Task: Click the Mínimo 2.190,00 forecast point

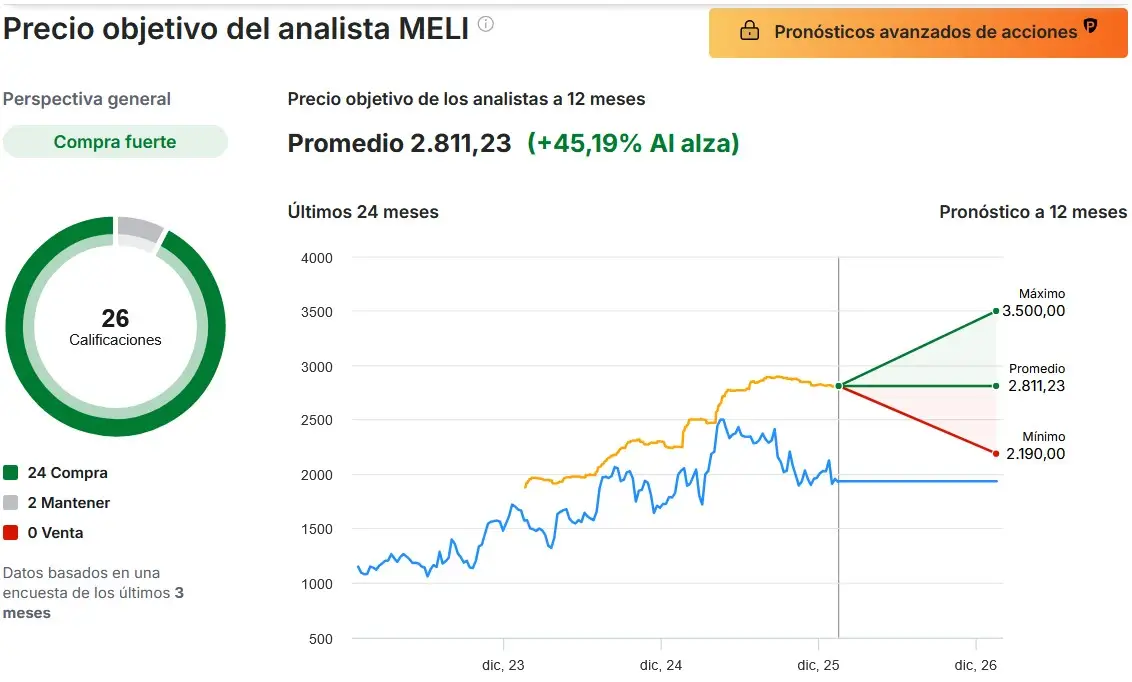Action: (996, 453)
